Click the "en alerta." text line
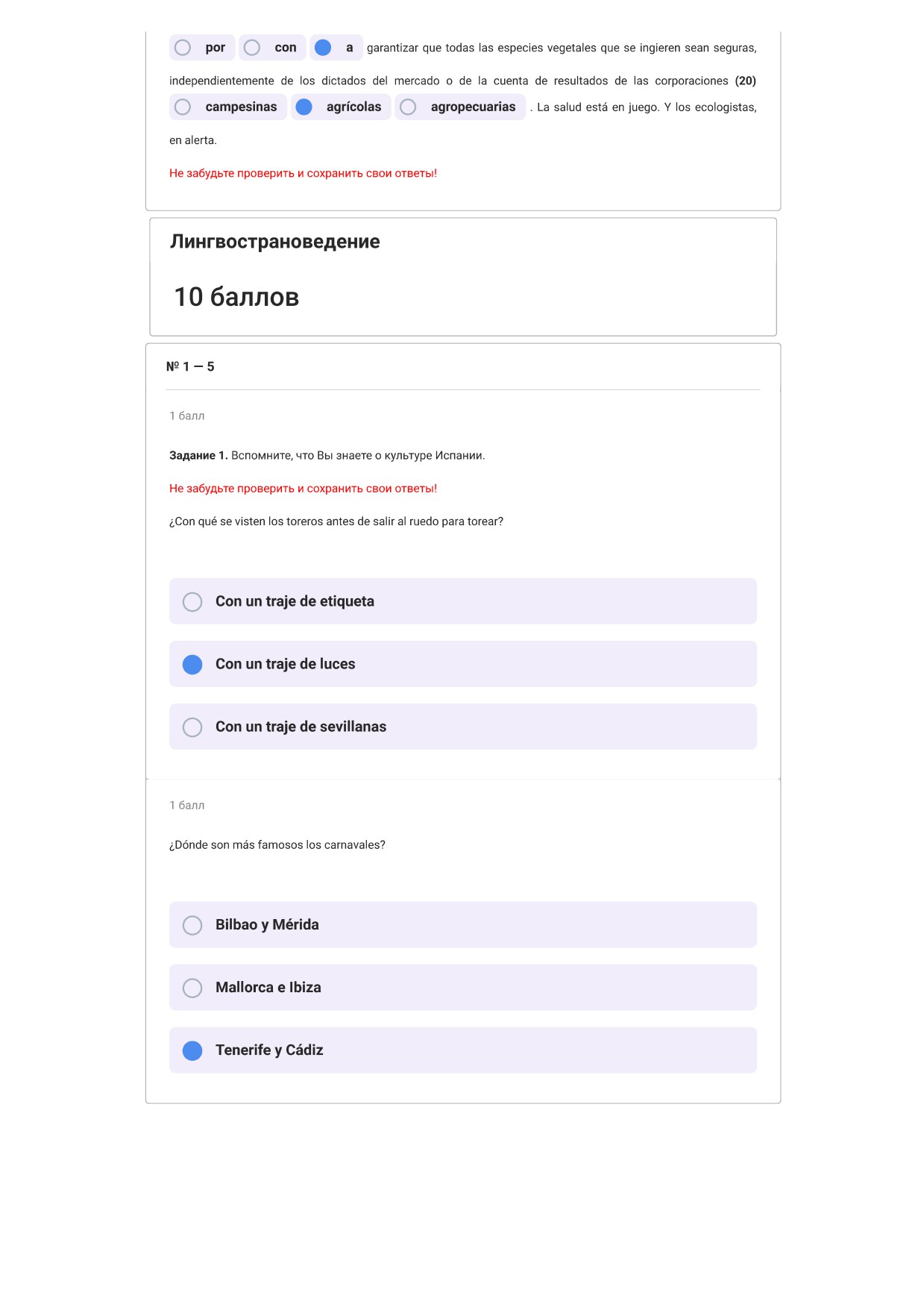The image size is (924, 1307). 193,140
